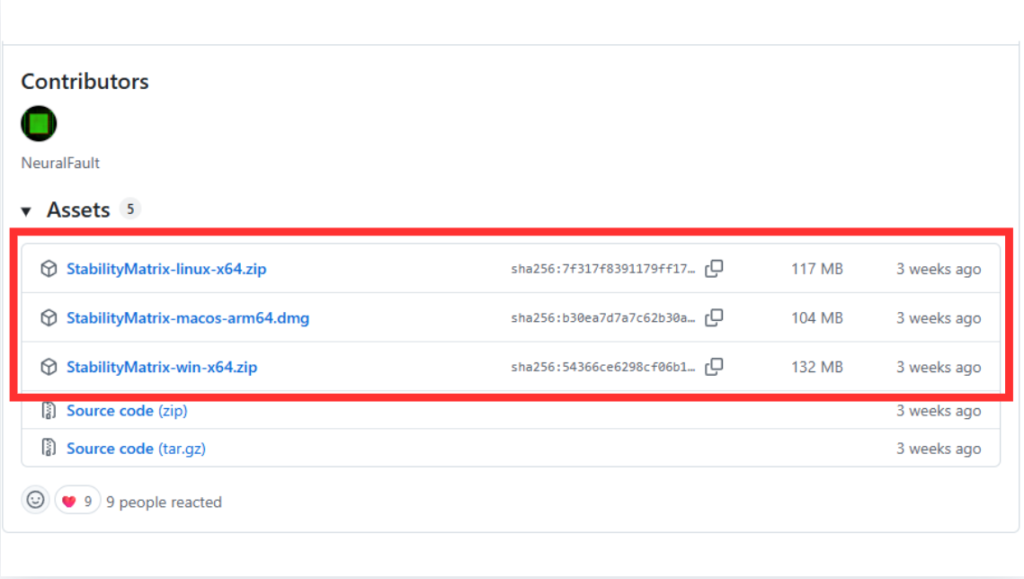This screenshot has width=1024, height=579.
Task: Copy SHA256 hash for macos-arm64.dmg
Action: [x=714, y=318]
